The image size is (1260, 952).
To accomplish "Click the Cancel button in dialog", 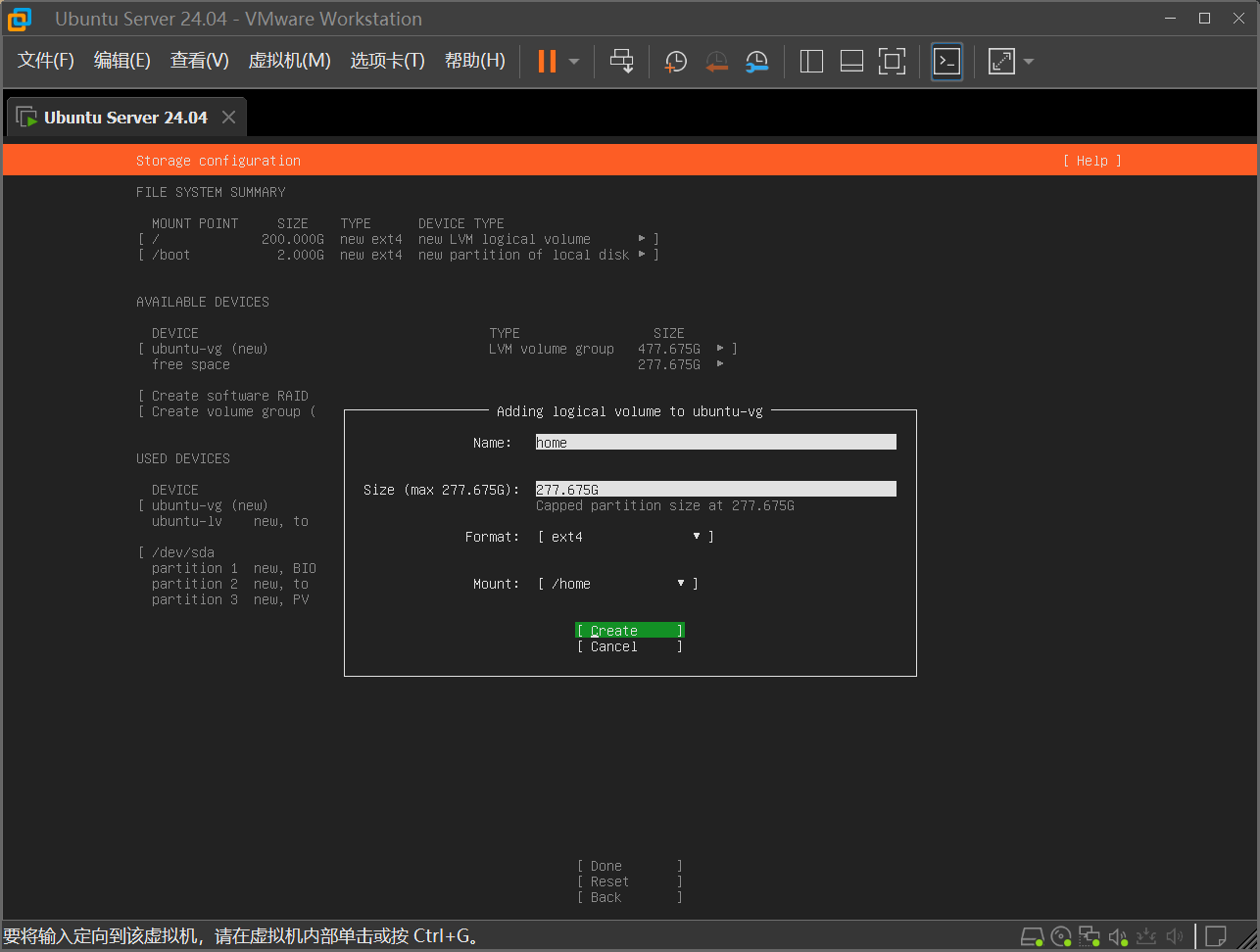I will click(630, 646).
